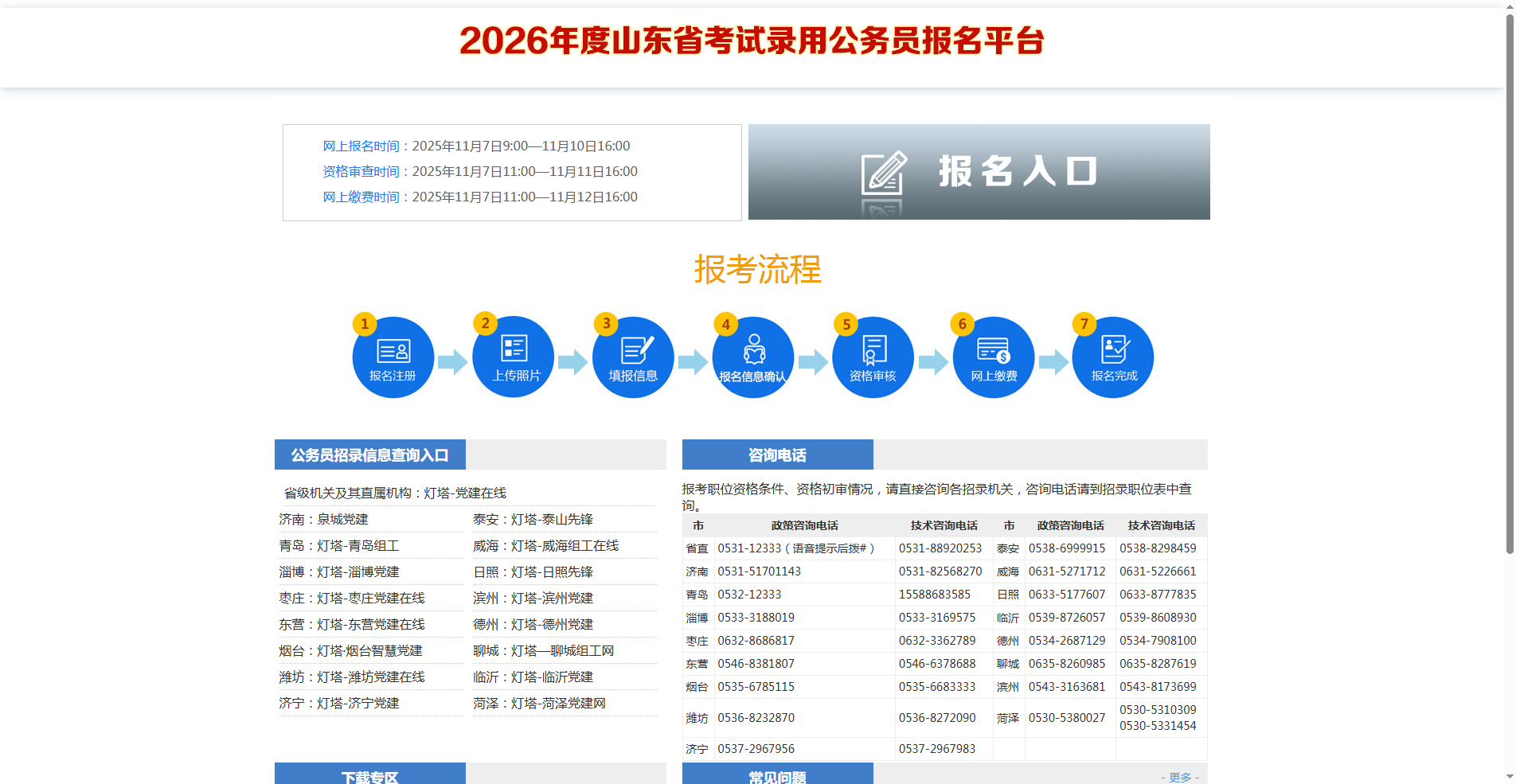Open the 网上缴费 step icon
This screenshot has height=784, width=1516.
pyautogui.click(x=993, y=357)
